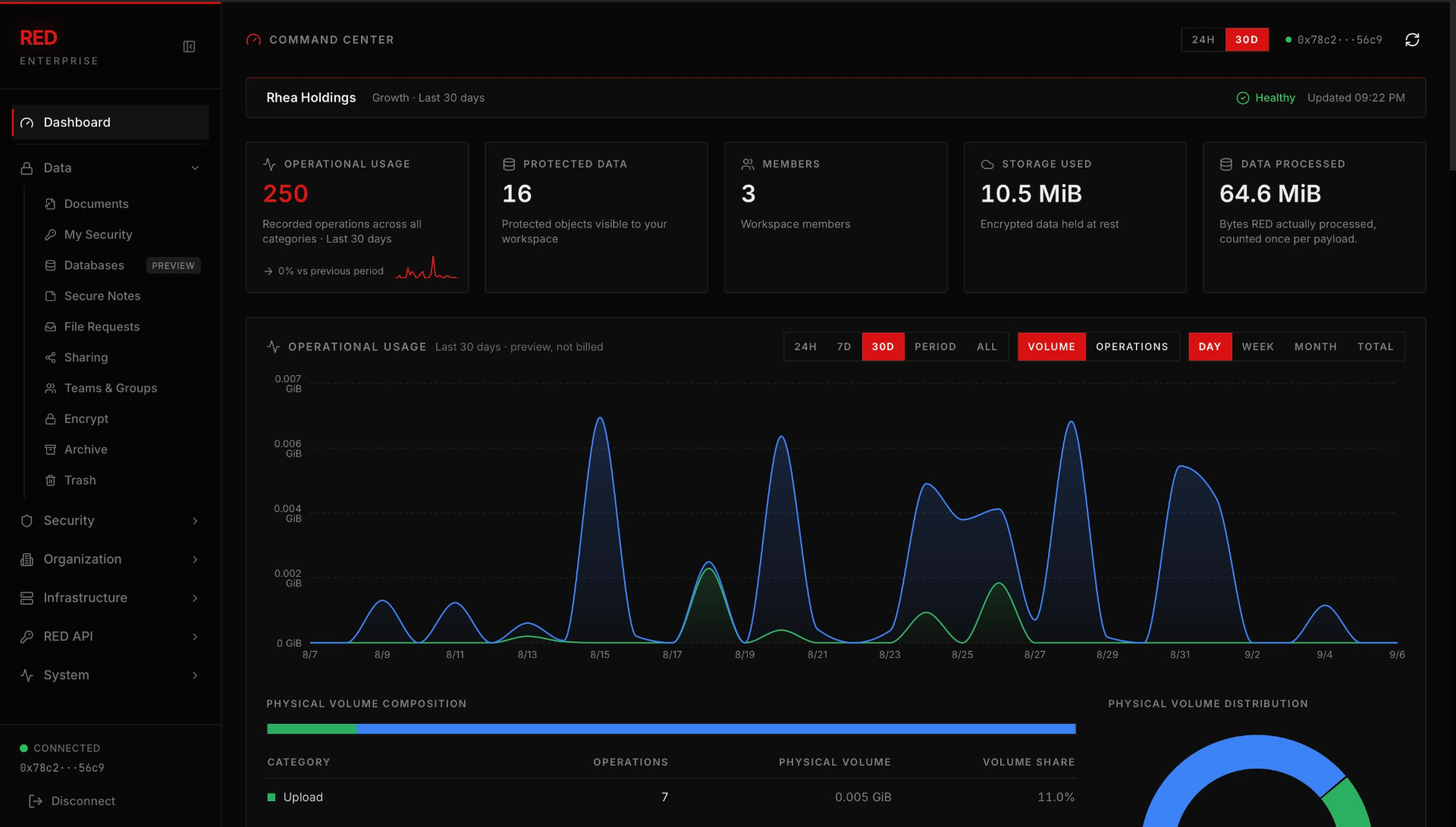Screen dimensions: 1456x827
Task: Click the Disconnect button
Action: point(72,801)
